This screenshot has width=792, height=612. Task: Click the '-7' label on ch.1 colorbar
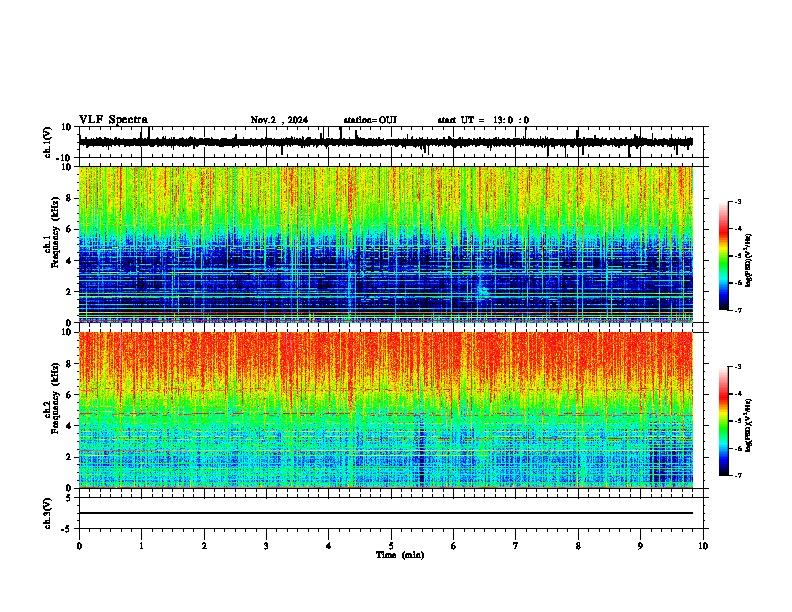tap(737, 310)
